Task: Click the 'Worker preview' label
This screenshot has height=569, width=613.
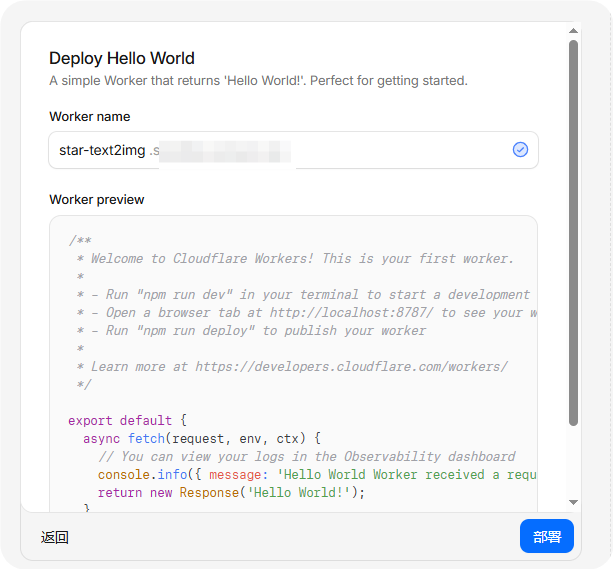Action: [97, 199]
